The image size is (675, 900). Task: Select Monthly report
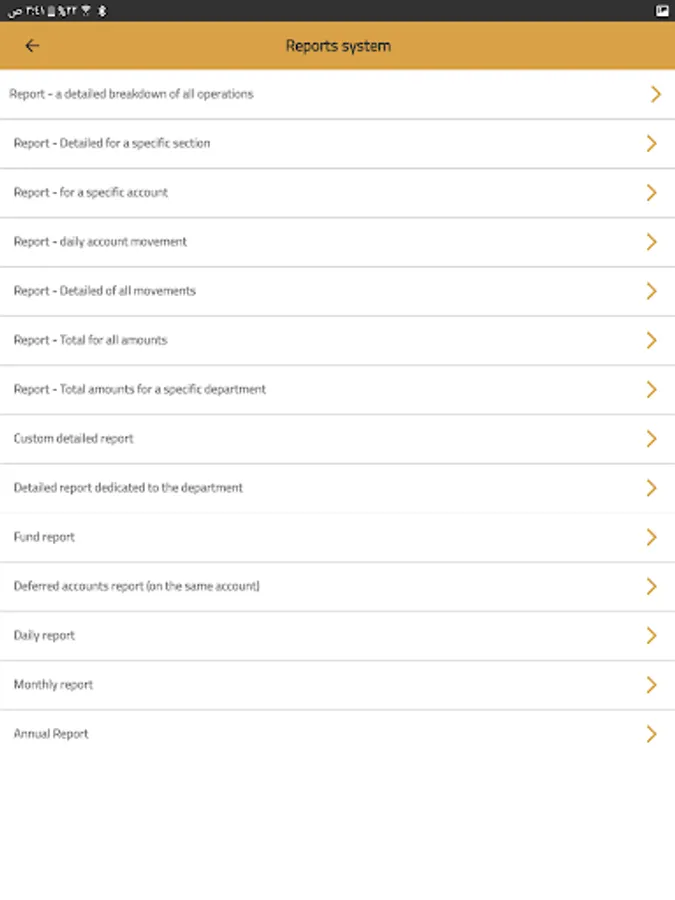pyautogui.click(x=53, y=685)
